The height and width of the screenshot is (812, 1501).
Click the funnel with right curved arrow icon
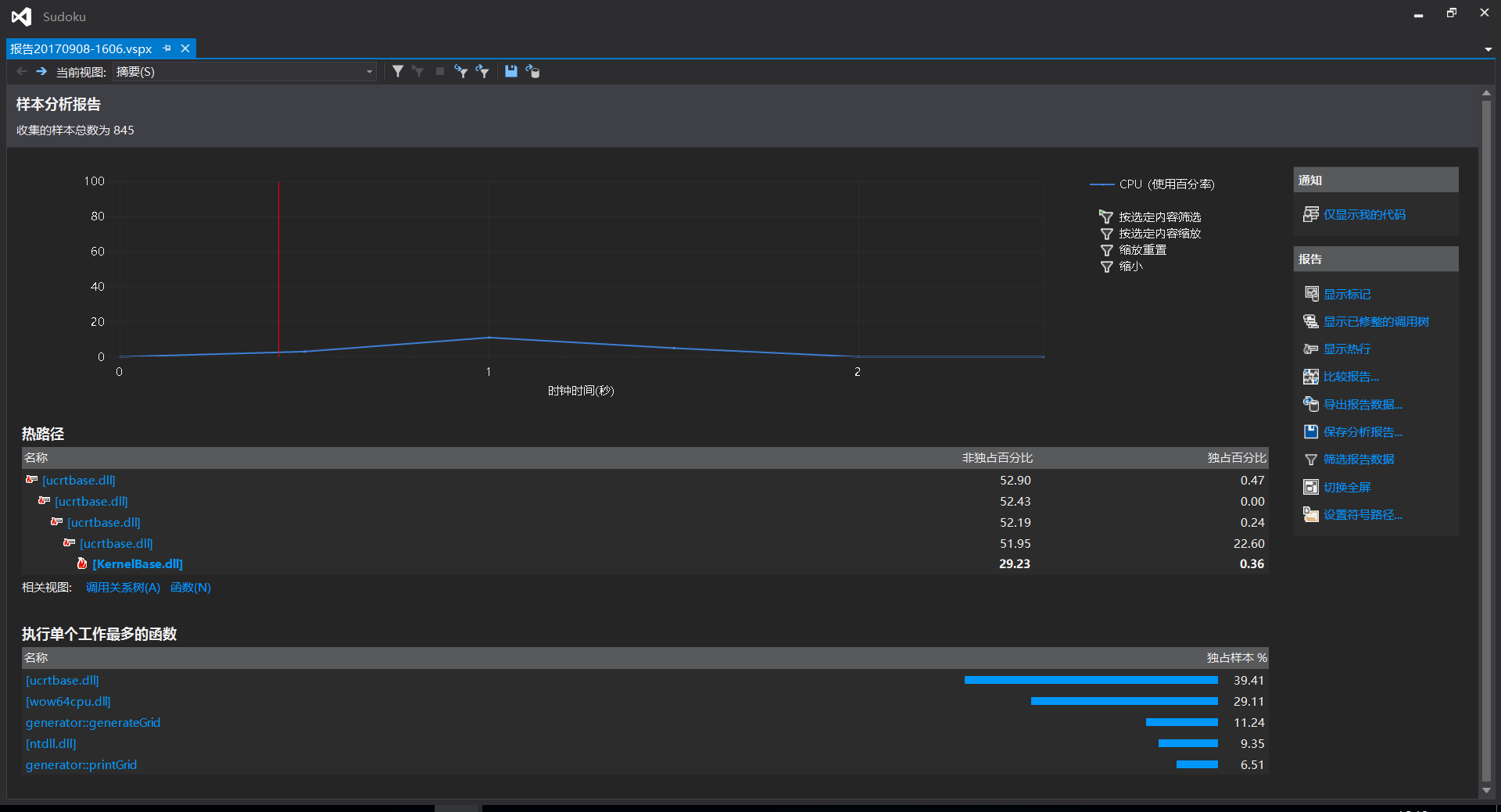pyautogui.click(x=482, y=71)
